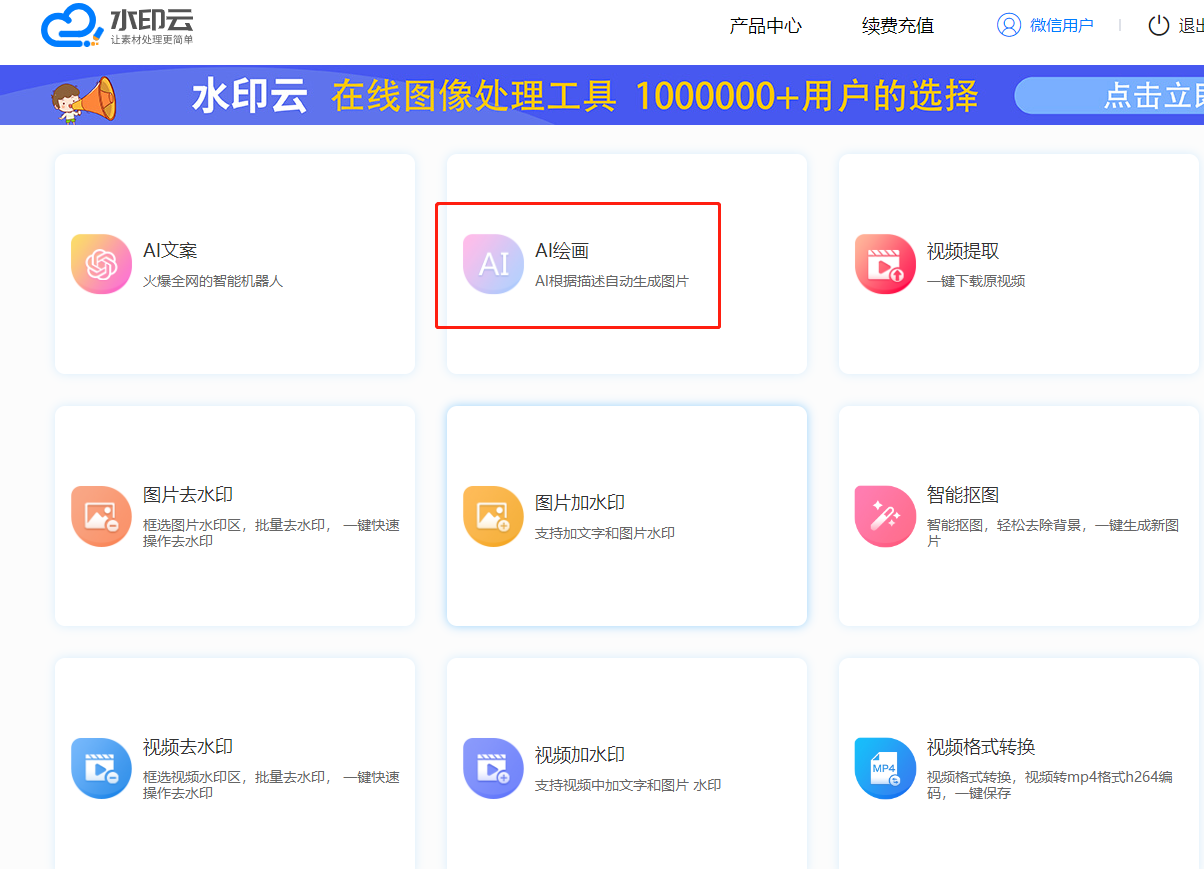Click the 视频加水印 icon

pos(493,768)
